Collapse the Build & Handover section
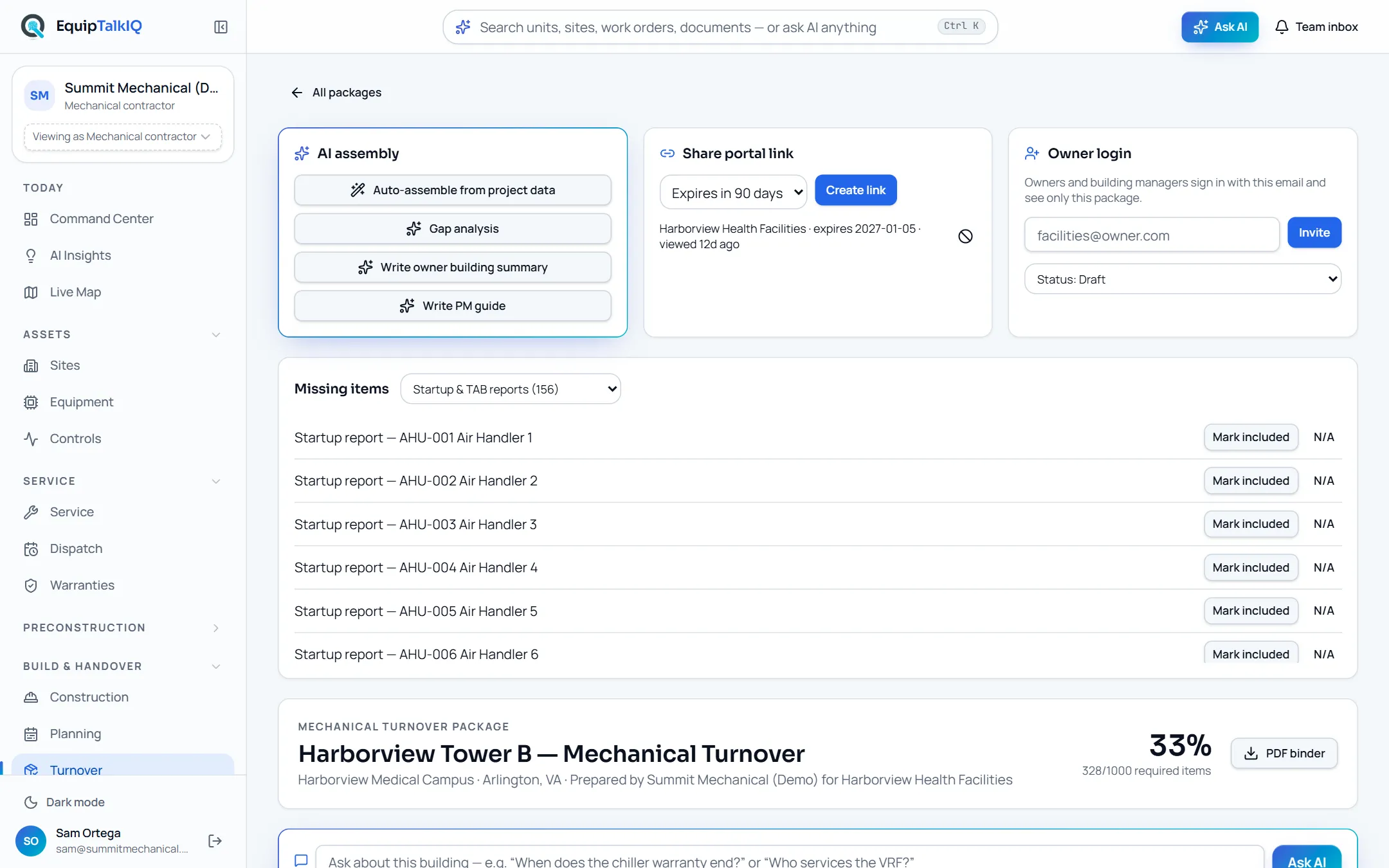1389x868 pixels. click(x=216, y=667)
